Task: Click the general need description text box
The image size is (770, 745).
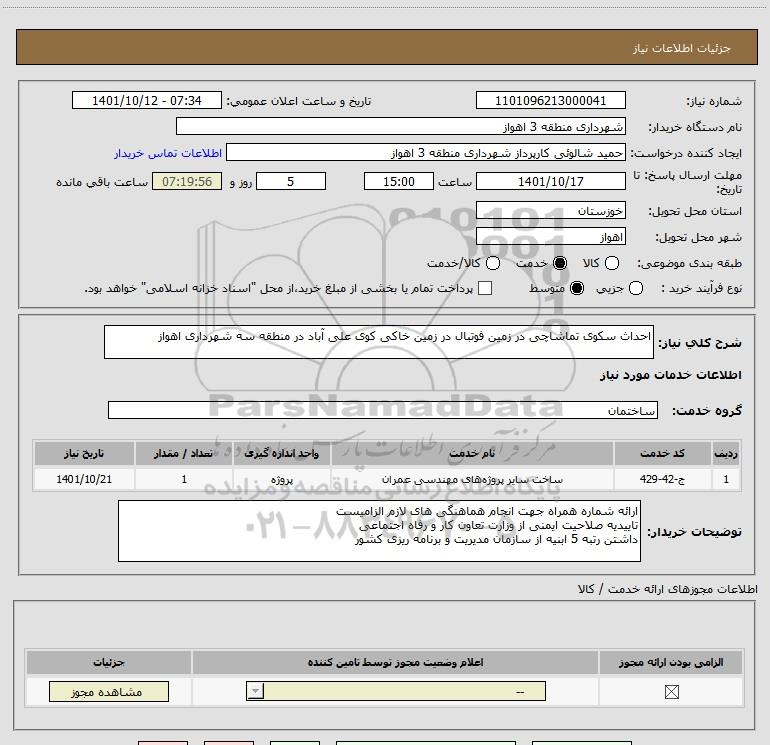Action: [x=379, y=342]
